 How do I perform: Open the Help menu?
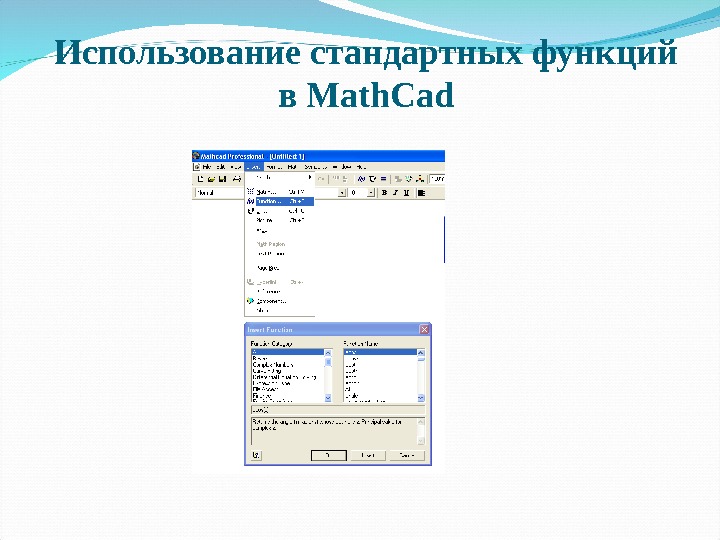tap(361, 167)
